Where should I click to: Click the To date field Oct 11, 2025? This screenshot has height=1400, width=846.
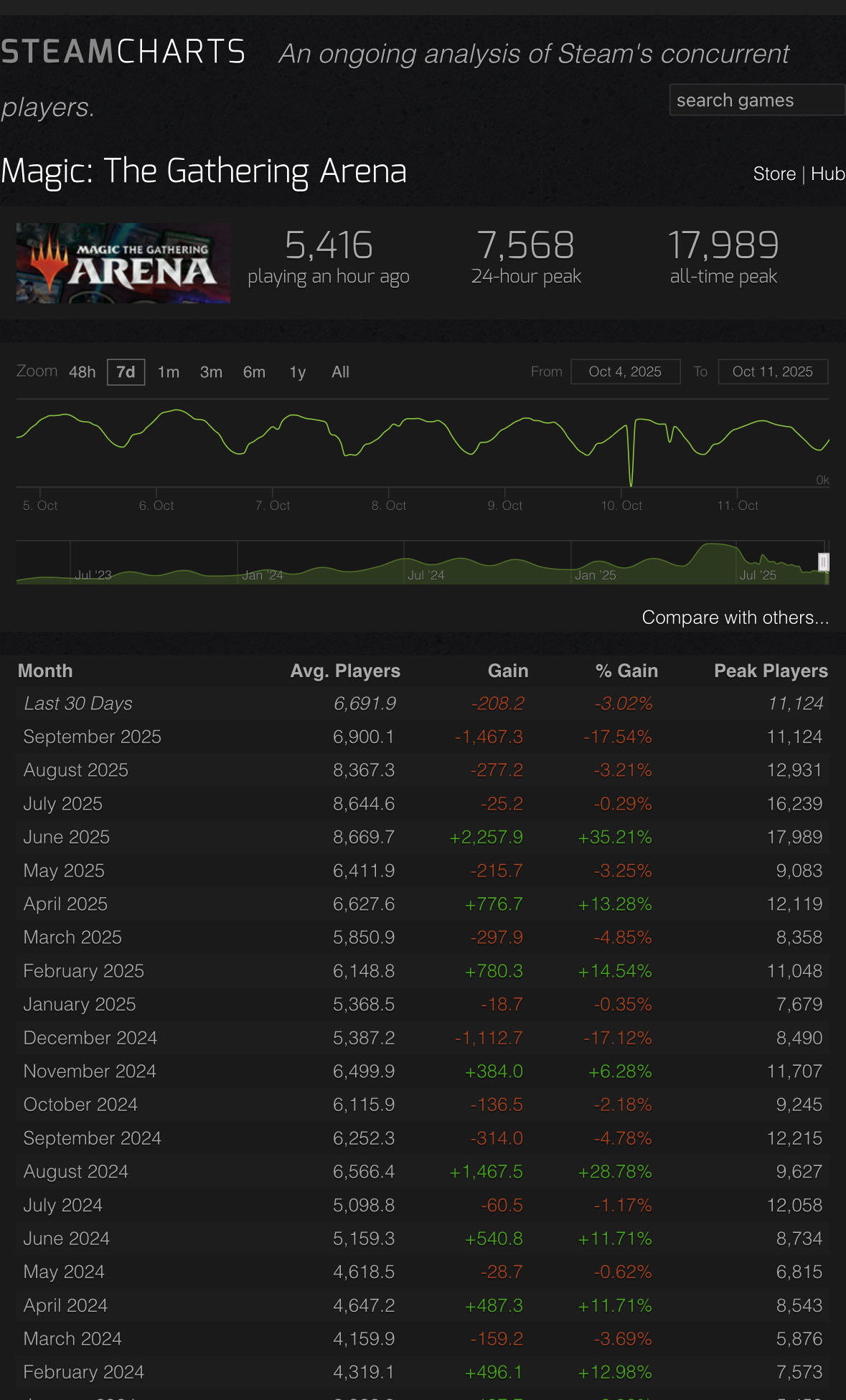coord(773,372)
